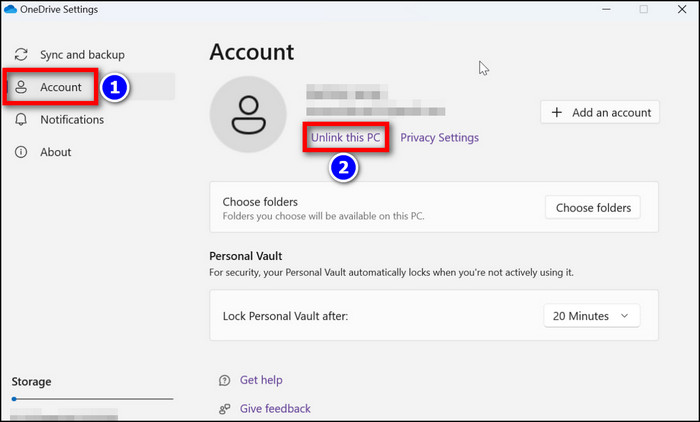Click the Choose folders button
The height and width of the screenshot is (422, 700).
pyautogui.click(x=593, y=208)
